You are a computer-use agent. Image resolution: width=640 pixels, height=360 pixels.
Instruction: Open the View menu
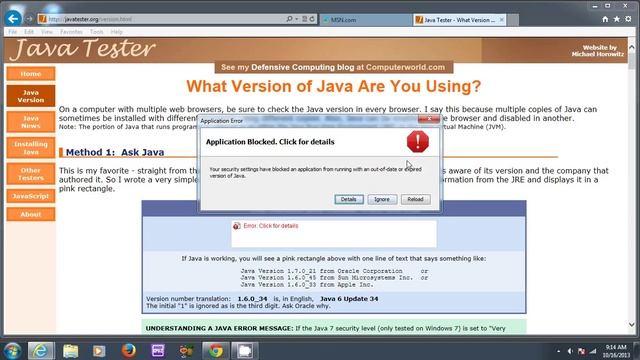47,32
